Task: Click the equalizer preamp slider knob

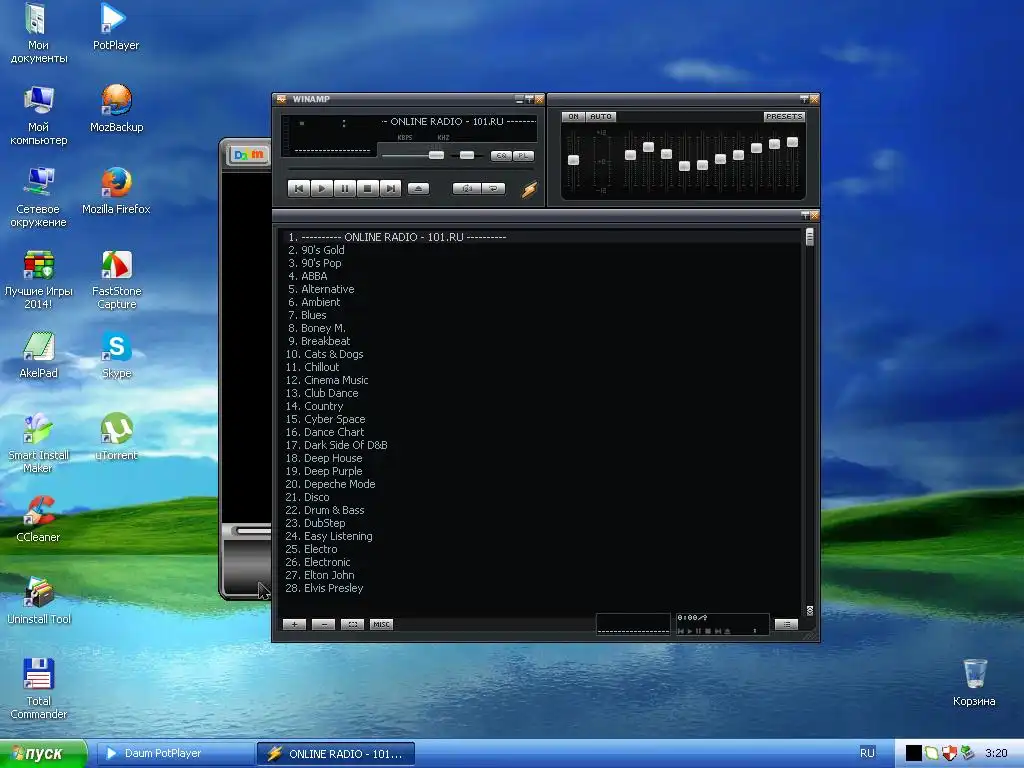Action: pyautogui.click(x=573, y=160)
